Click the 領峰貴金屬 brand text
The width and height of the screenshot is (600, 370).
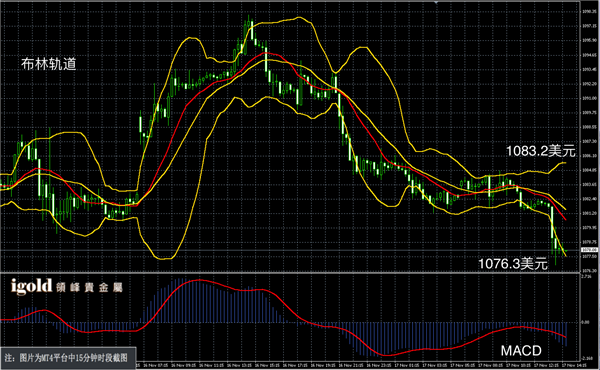(x=89, y=287)
